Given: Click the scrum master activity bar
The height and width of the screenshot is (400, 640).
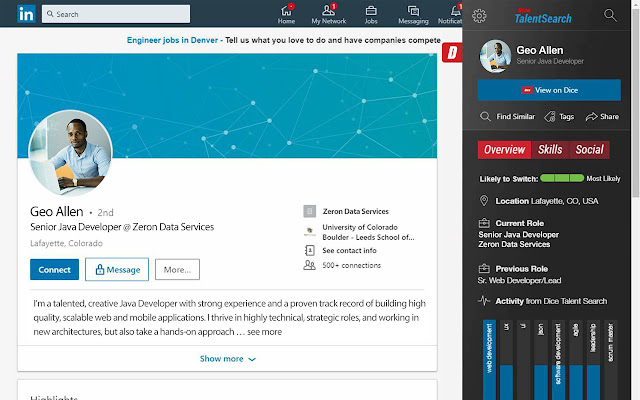Looking at the screenshot, I should (611, 360).
